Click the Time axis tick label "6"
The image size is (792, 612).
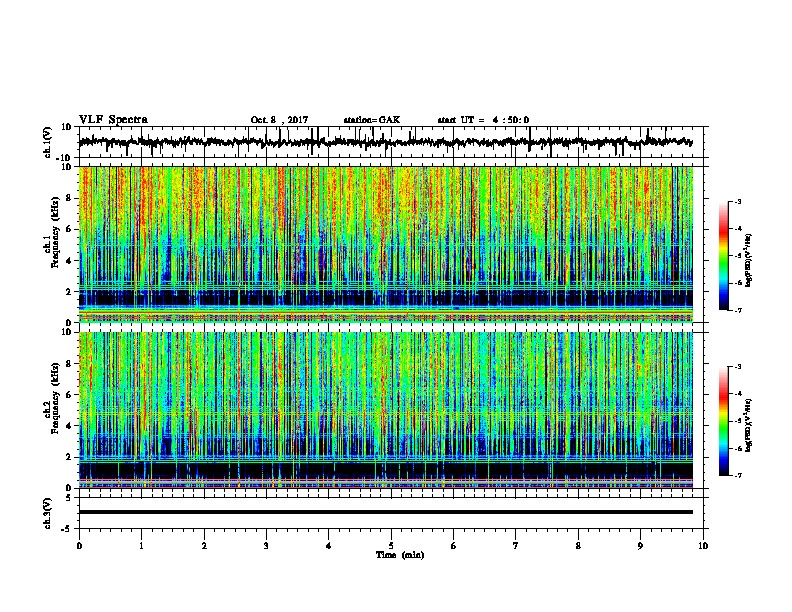point(454,546)
